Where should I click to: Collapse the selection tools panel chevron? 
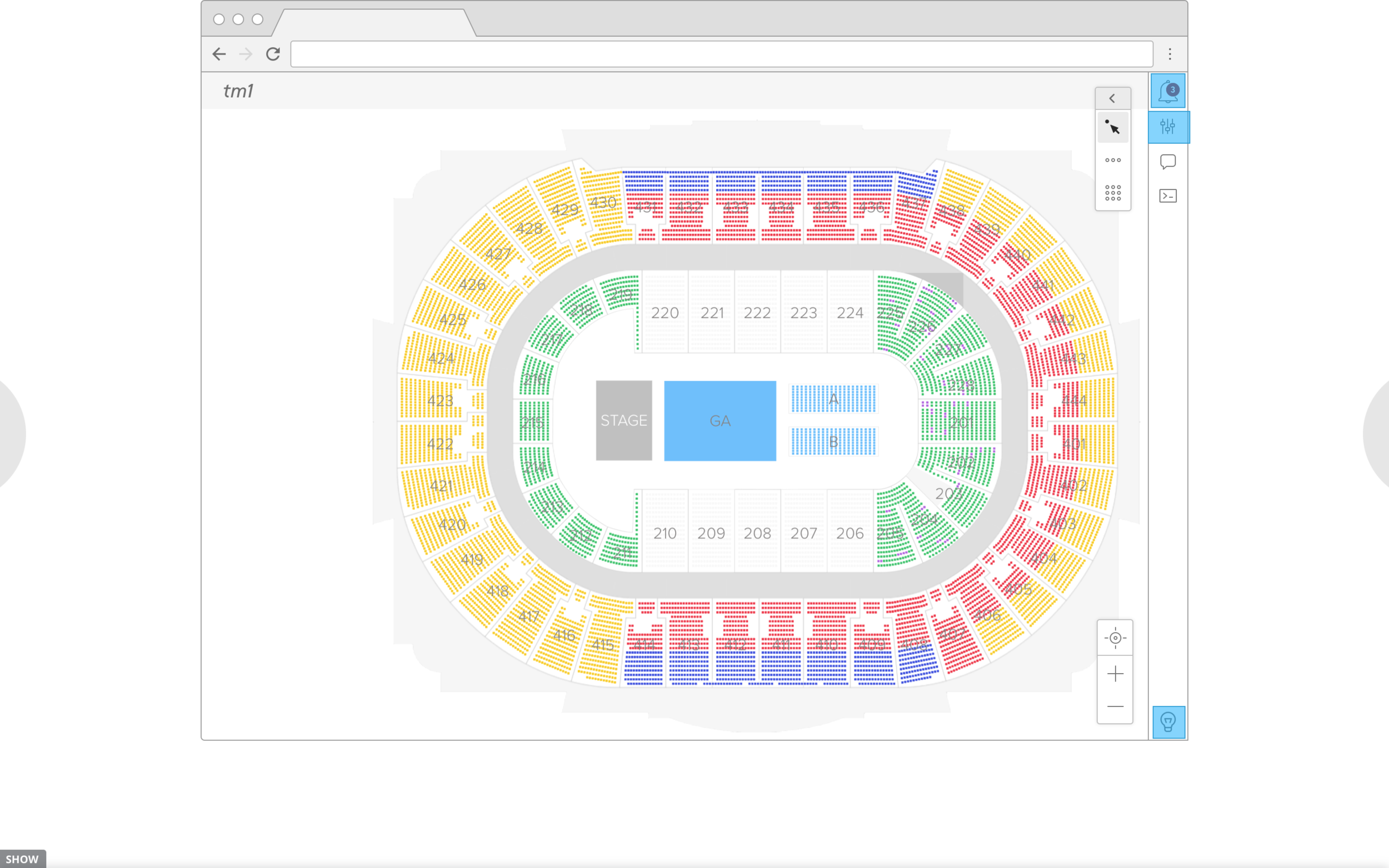click(1112, 98)
